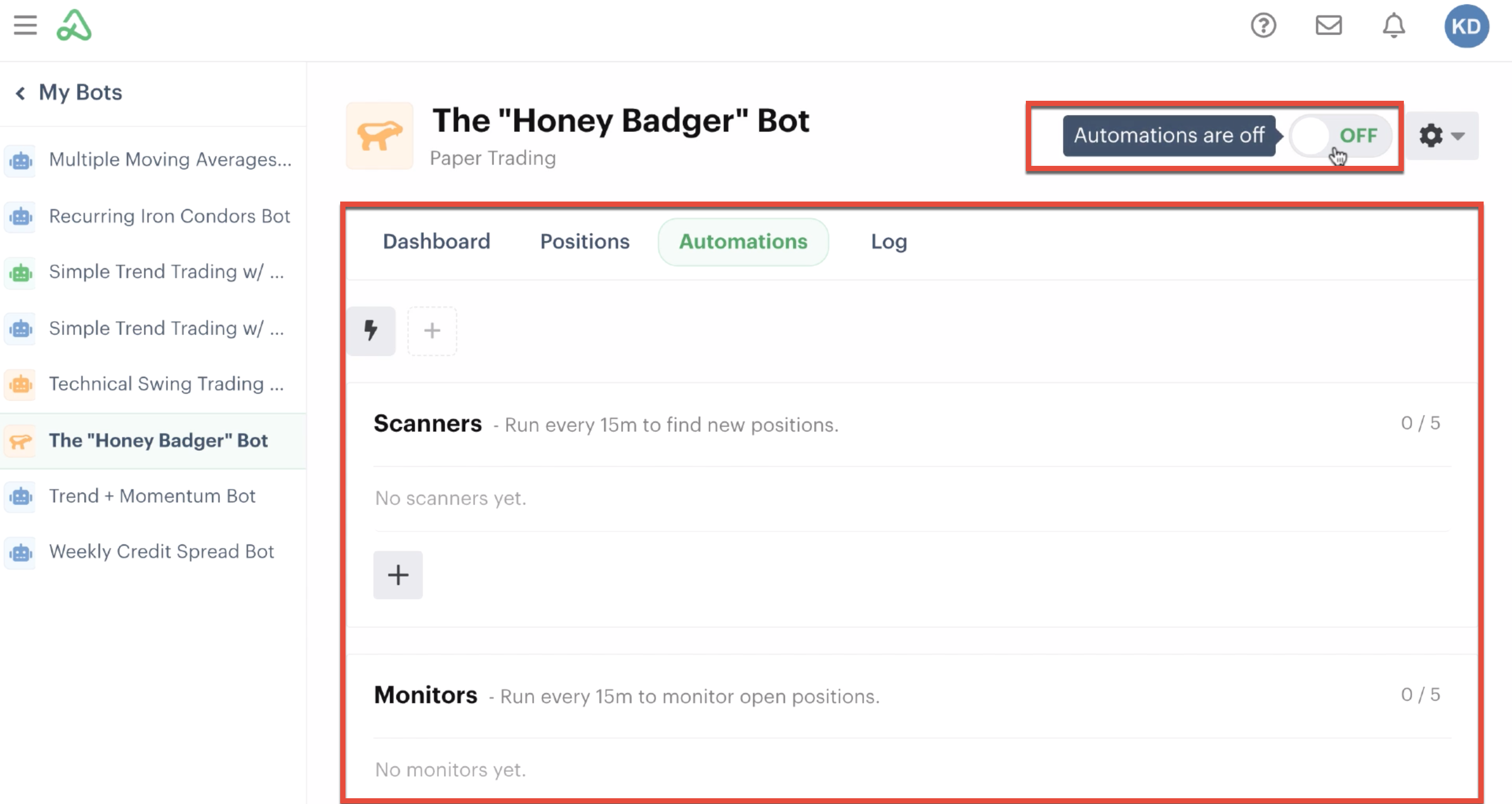This screenshot has width=1512, height=804.
Task: Click the "Honey Badger" Bot page title
Action: (x=621, y=121)
